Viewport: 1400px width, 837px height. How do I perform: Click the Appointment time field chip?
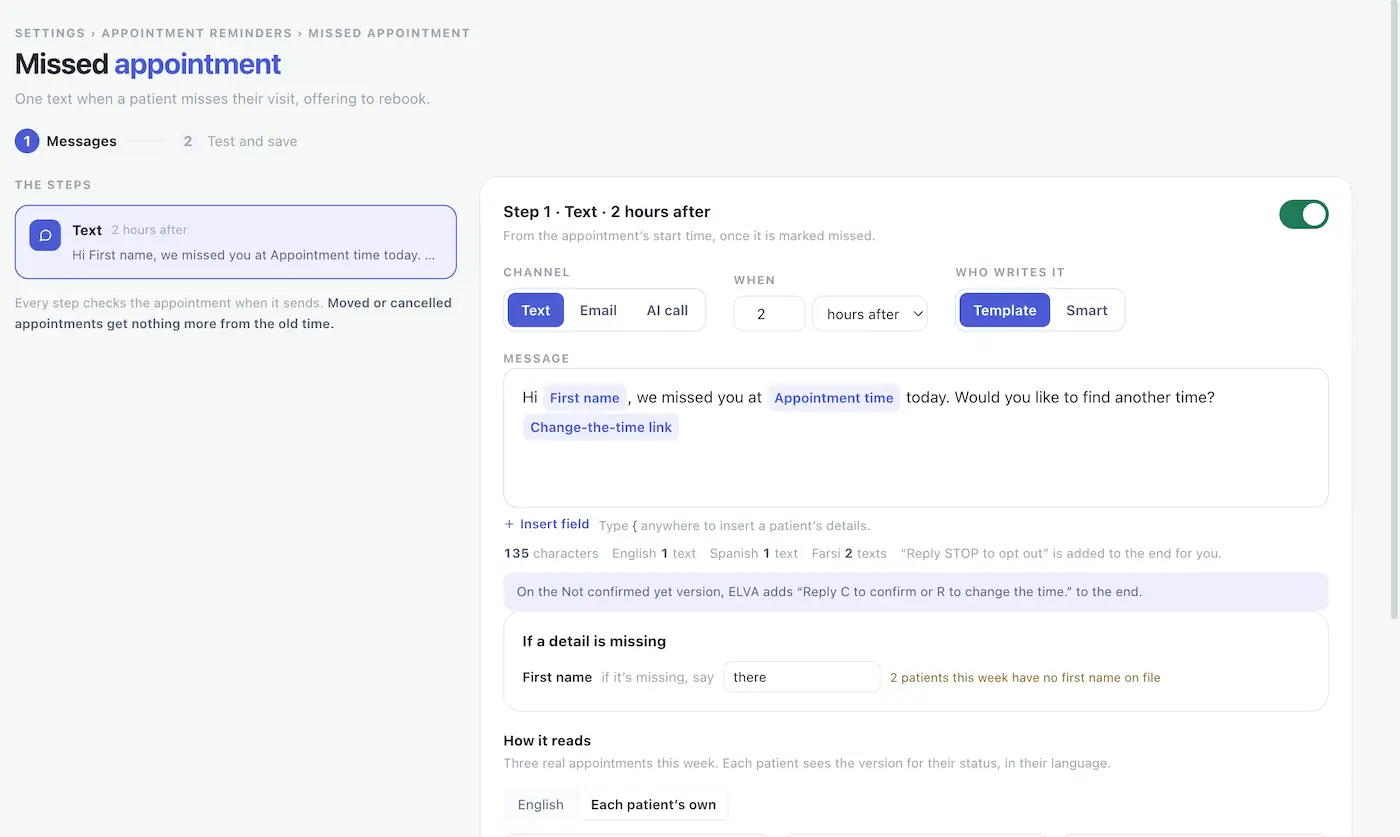[834, 398]
